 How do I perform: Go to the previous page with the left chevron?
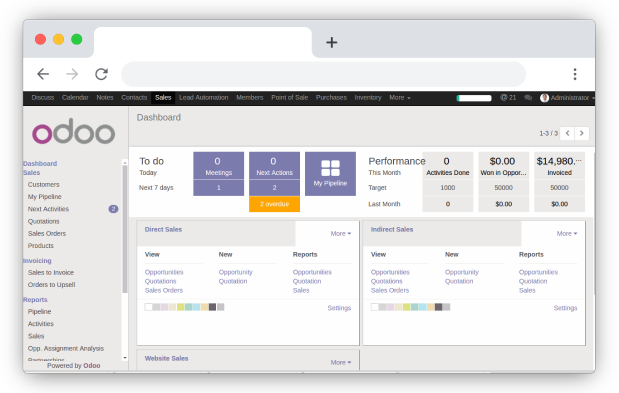click(x=567, y=133)
